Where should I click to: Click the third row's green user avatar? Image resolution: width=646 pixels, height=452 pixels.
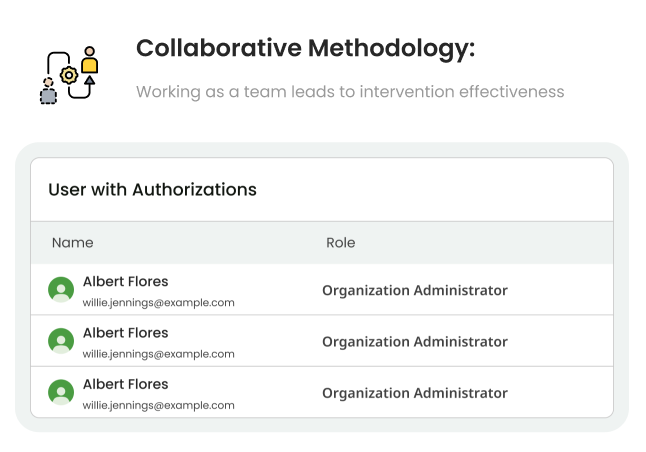coord(61,392)
